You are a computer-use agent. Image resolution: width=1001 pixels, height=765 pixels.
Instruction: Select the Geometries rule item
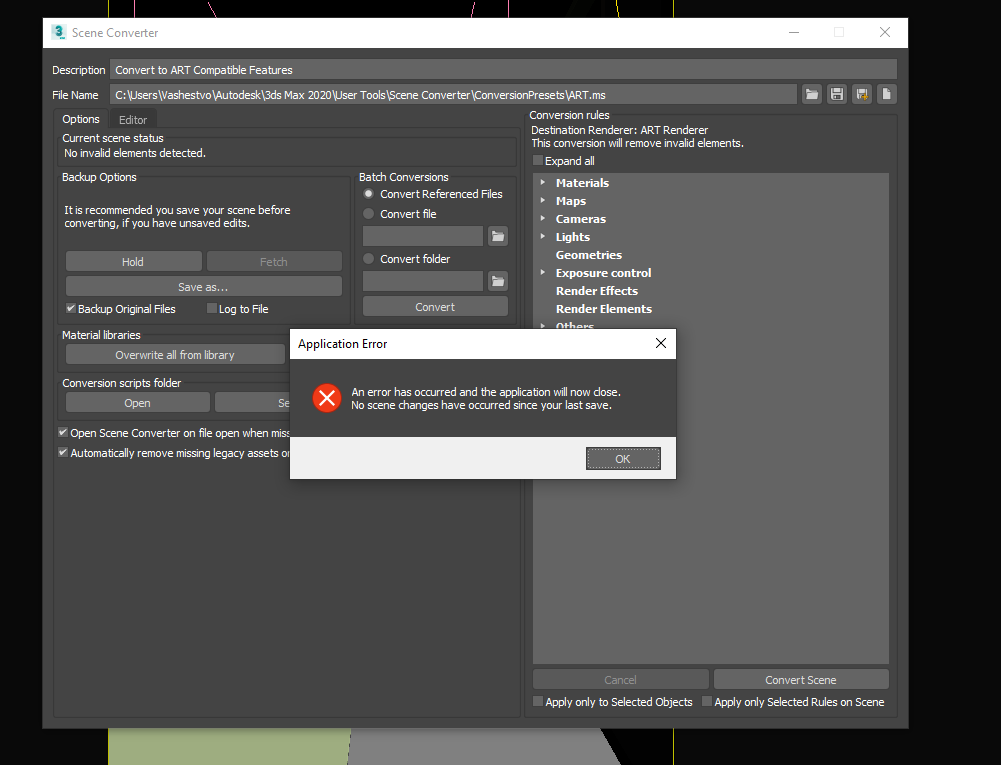pos(589,255)
